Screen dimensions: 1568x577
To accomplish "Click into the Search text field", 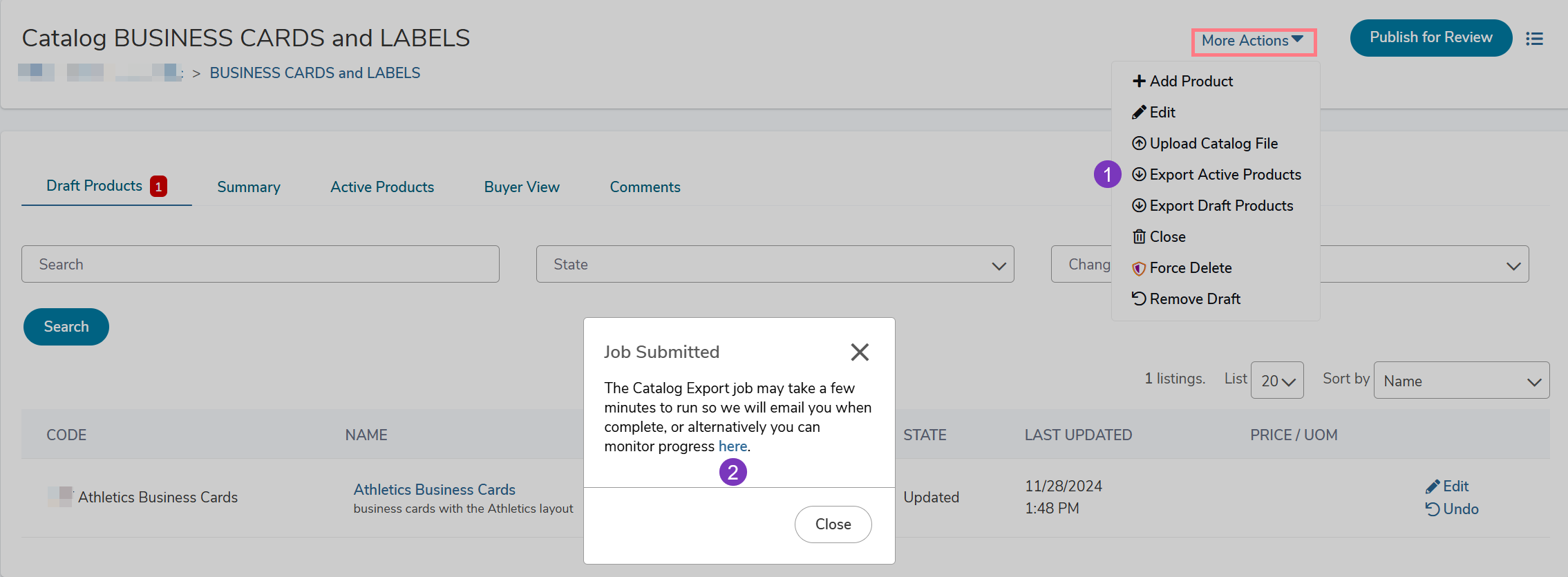I will click(260, 265).
